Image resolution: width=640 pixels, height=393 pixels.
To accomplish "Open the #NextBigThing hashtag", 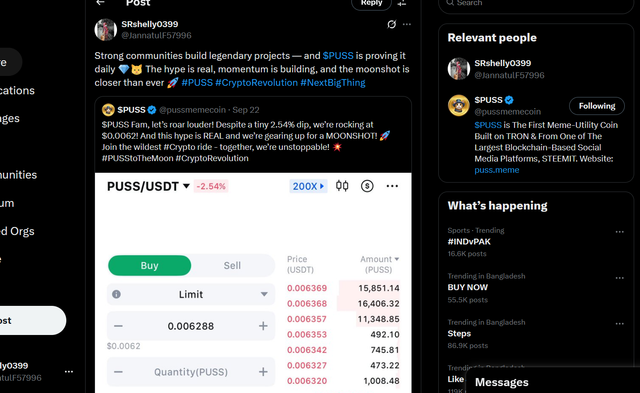I will pos(333,82).
